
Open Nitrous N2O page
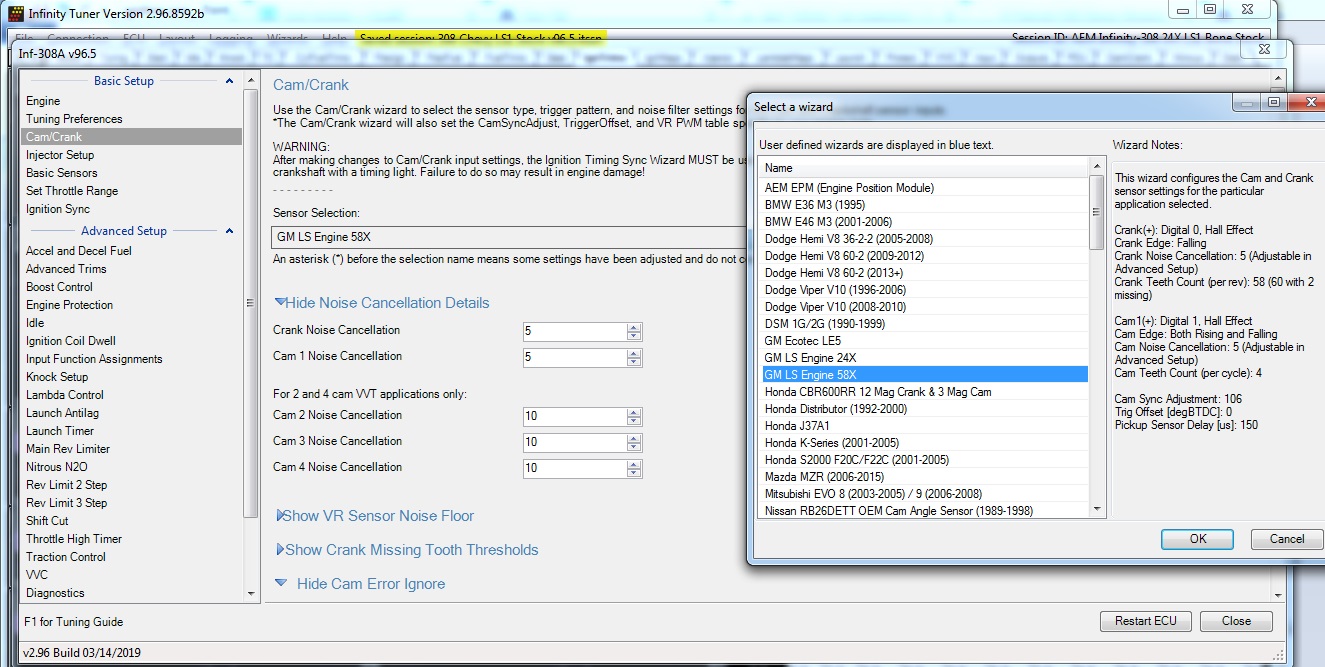tap(59, 467)
